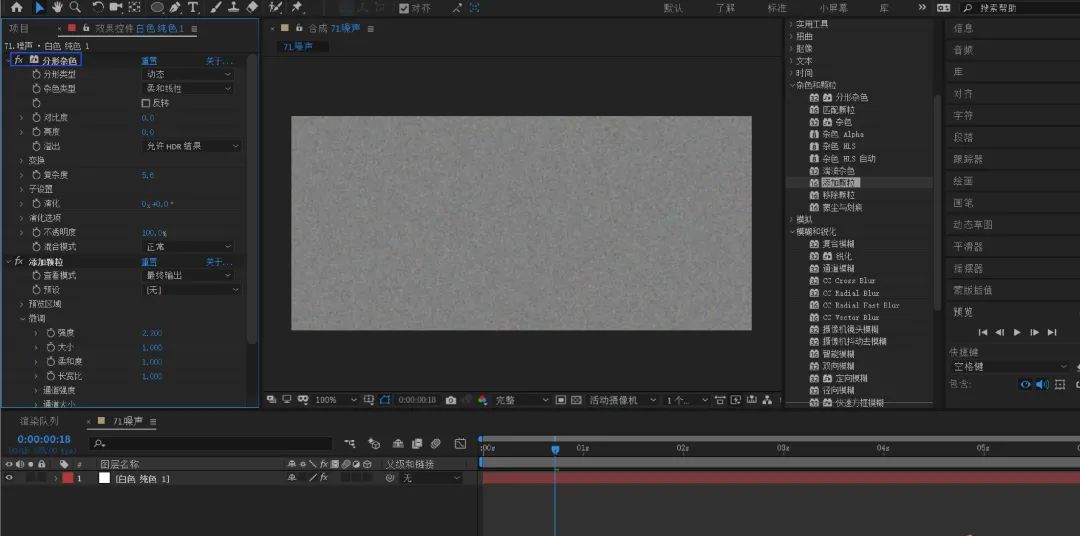Click the graph editor icon in timeline
Viewport: 1080px width, 536px height.
(x=460, y=444)
